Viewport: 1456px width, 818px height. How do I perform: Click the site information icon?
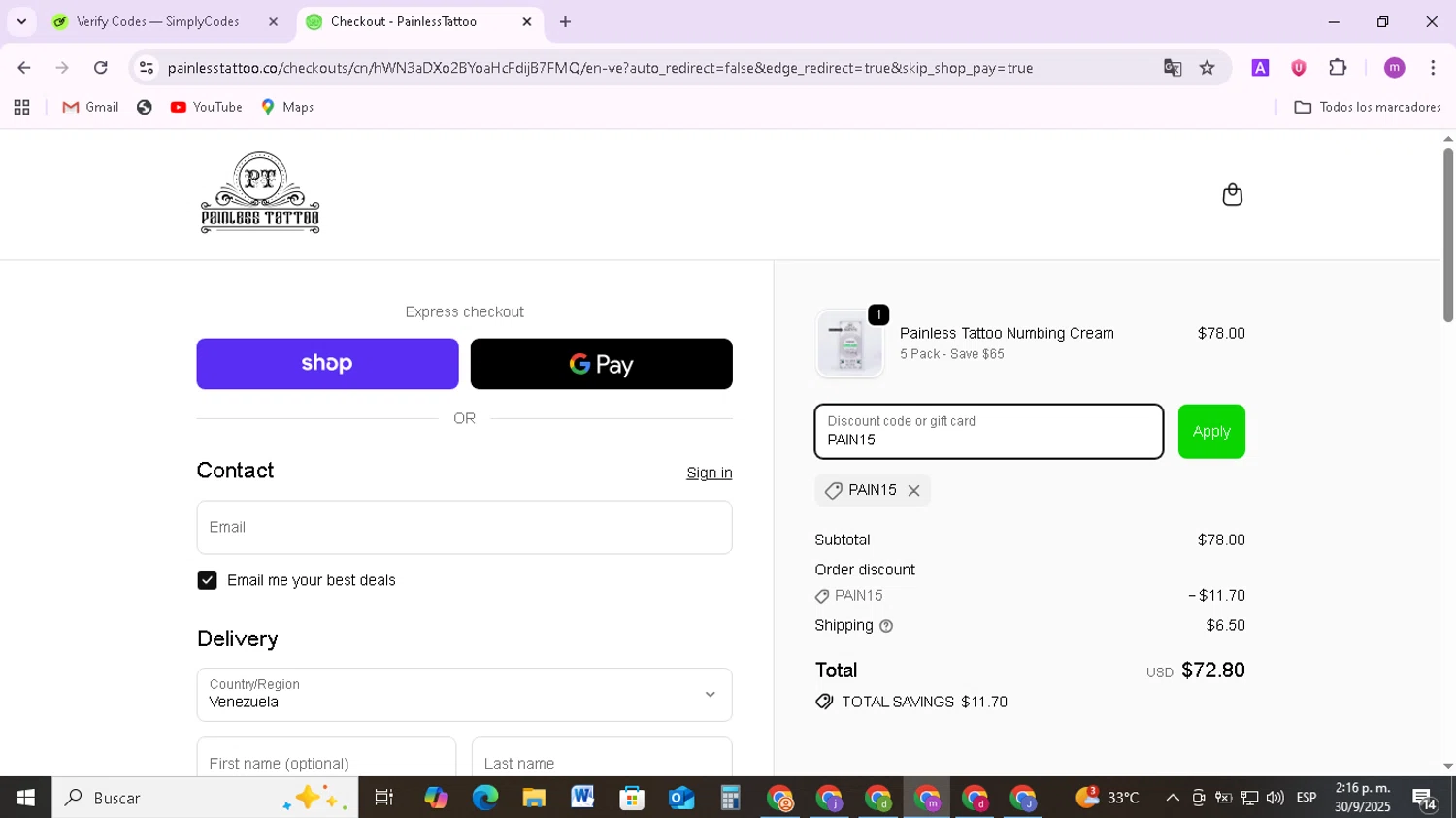pyautogui.click(x=147, y=68)
